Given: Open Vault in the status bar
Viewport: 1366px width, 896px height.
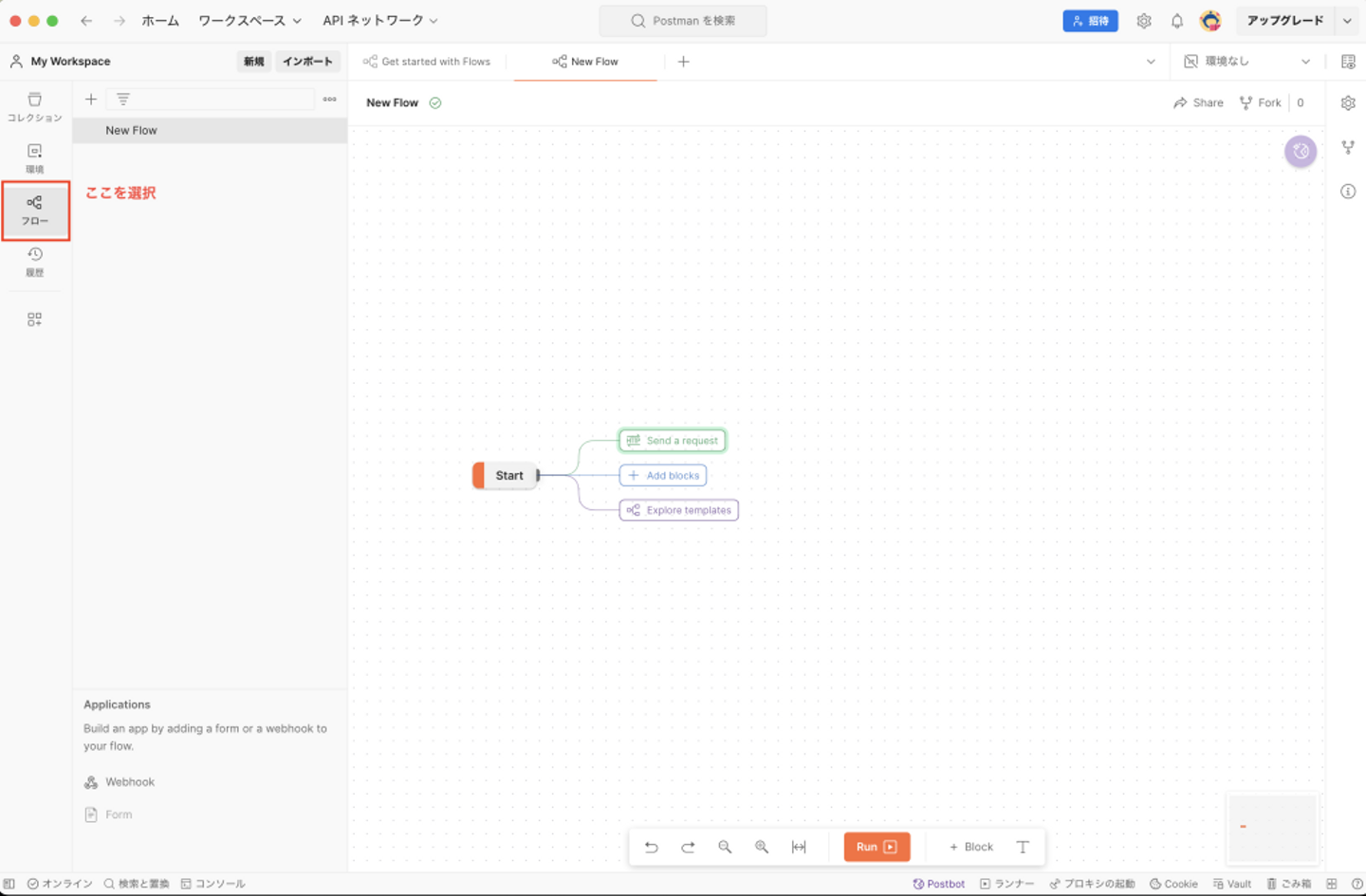Looking at the screenshot, I should pyautogui.click(x=1231, y=884).
